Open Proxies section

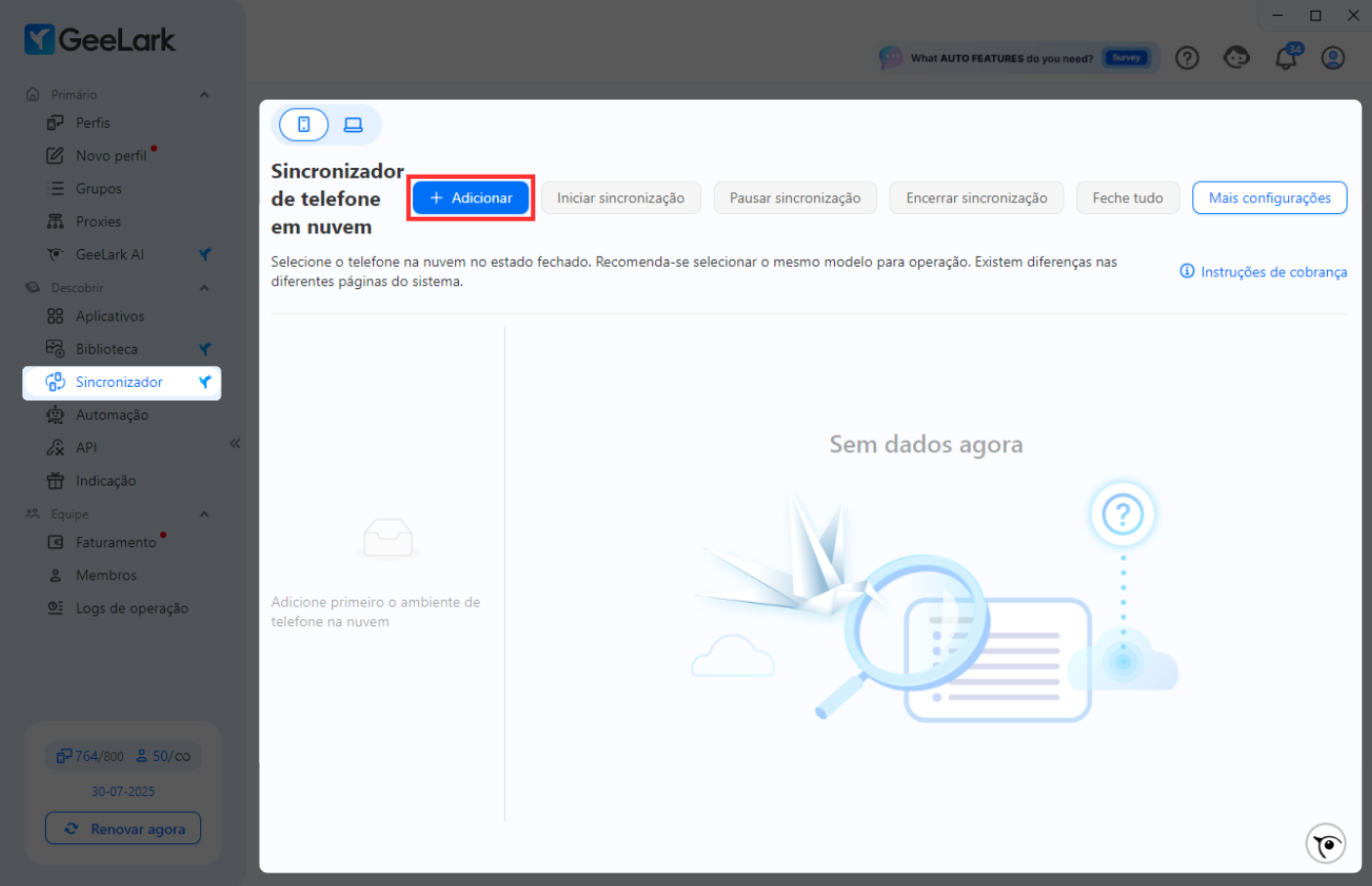tap(99, 222)
